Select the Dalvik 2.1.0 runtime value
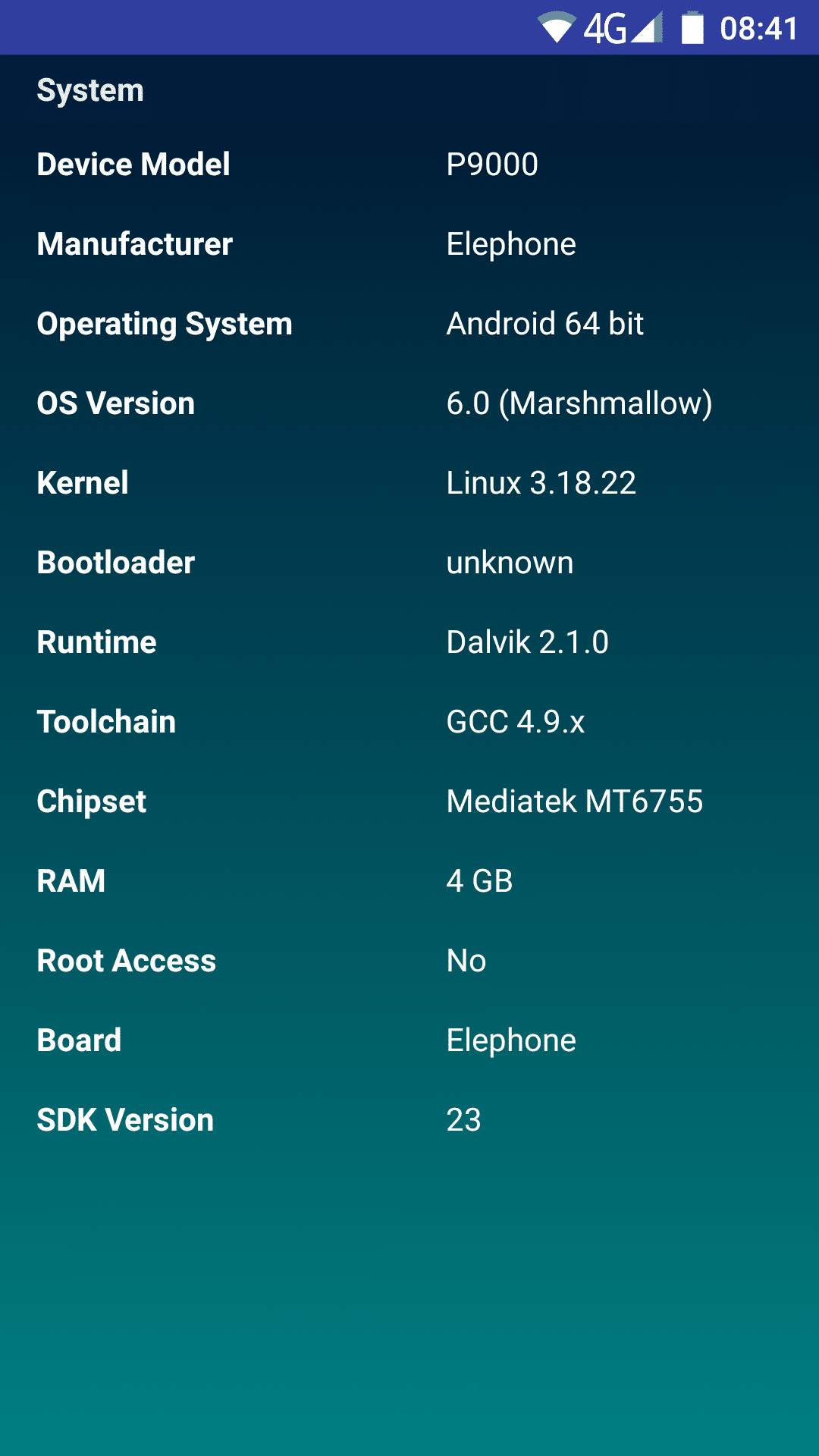This screenshot has height=1456, width=819. (x=528, y=642)
